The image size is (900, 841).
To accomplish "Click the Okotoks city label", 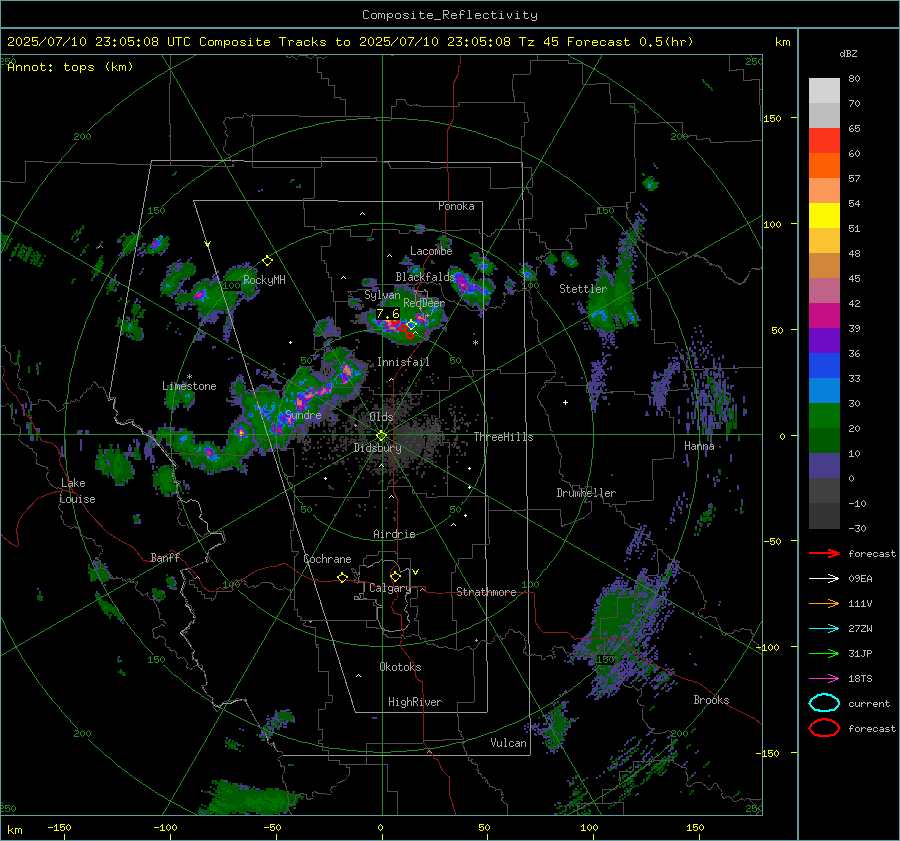I will pyautogui.click(x=400, y=667).
